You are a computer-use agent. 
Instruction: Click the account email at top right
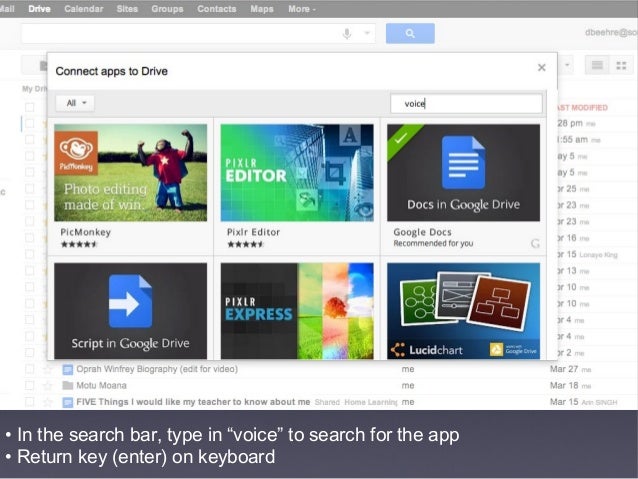click(x=611, y=33)
